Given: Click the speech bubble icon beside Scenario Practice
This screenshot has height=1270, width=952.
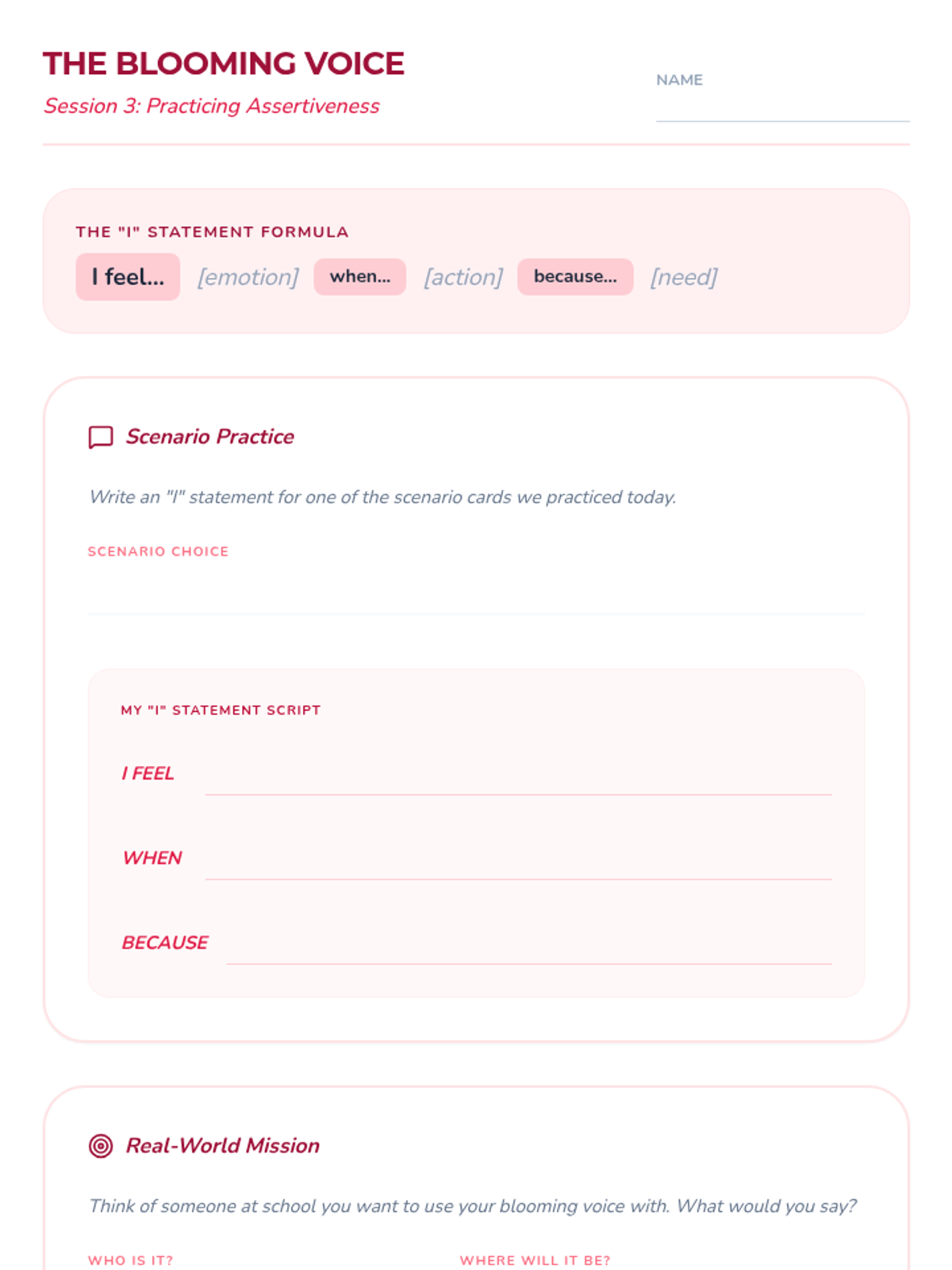Looking at the screenshot, I should pos(101,437).
